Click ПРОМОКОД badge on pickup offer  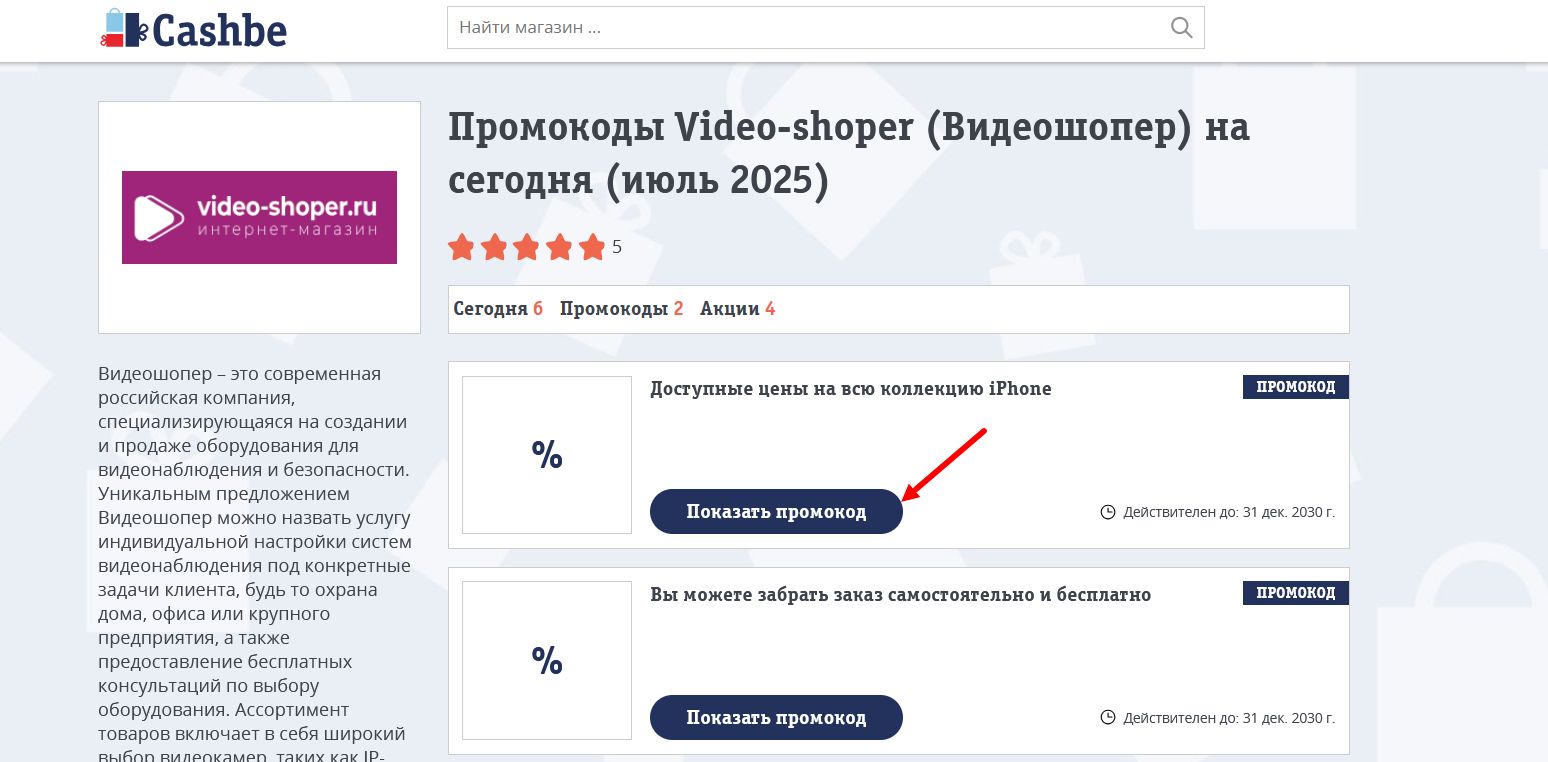click(x=1296, y=593)
